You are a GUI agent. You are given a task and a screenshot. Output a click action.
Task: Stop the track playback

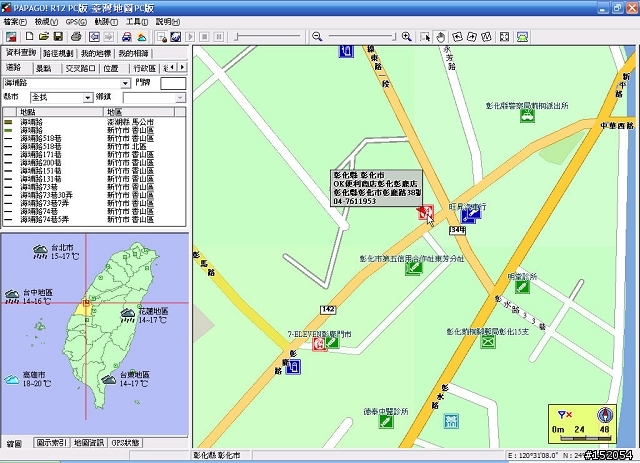tap(204, 37)
